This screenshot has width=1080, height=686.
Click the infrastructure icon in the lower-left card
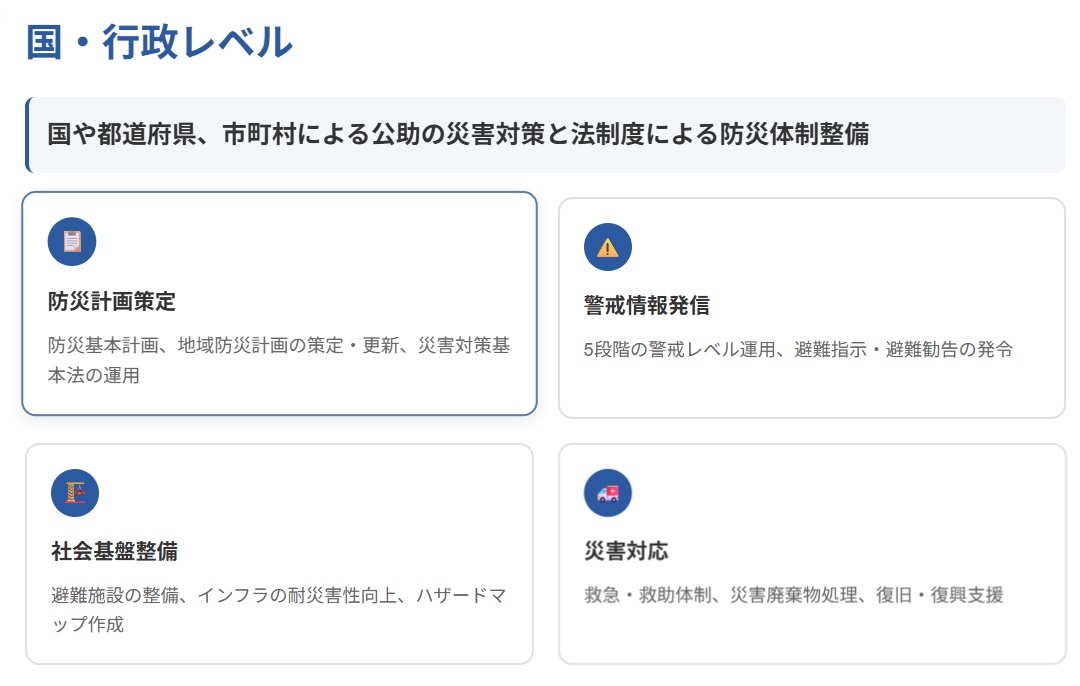point(74,493)
